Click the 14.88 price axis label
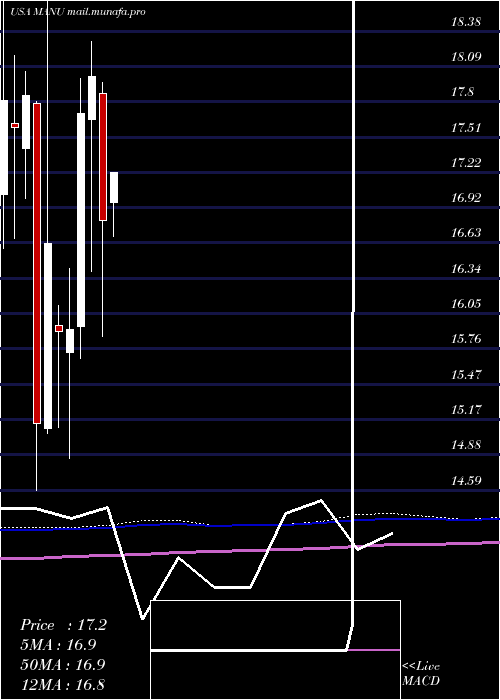Image resolution: width=500 pixels, height=700 pixels. click(466, 444)
